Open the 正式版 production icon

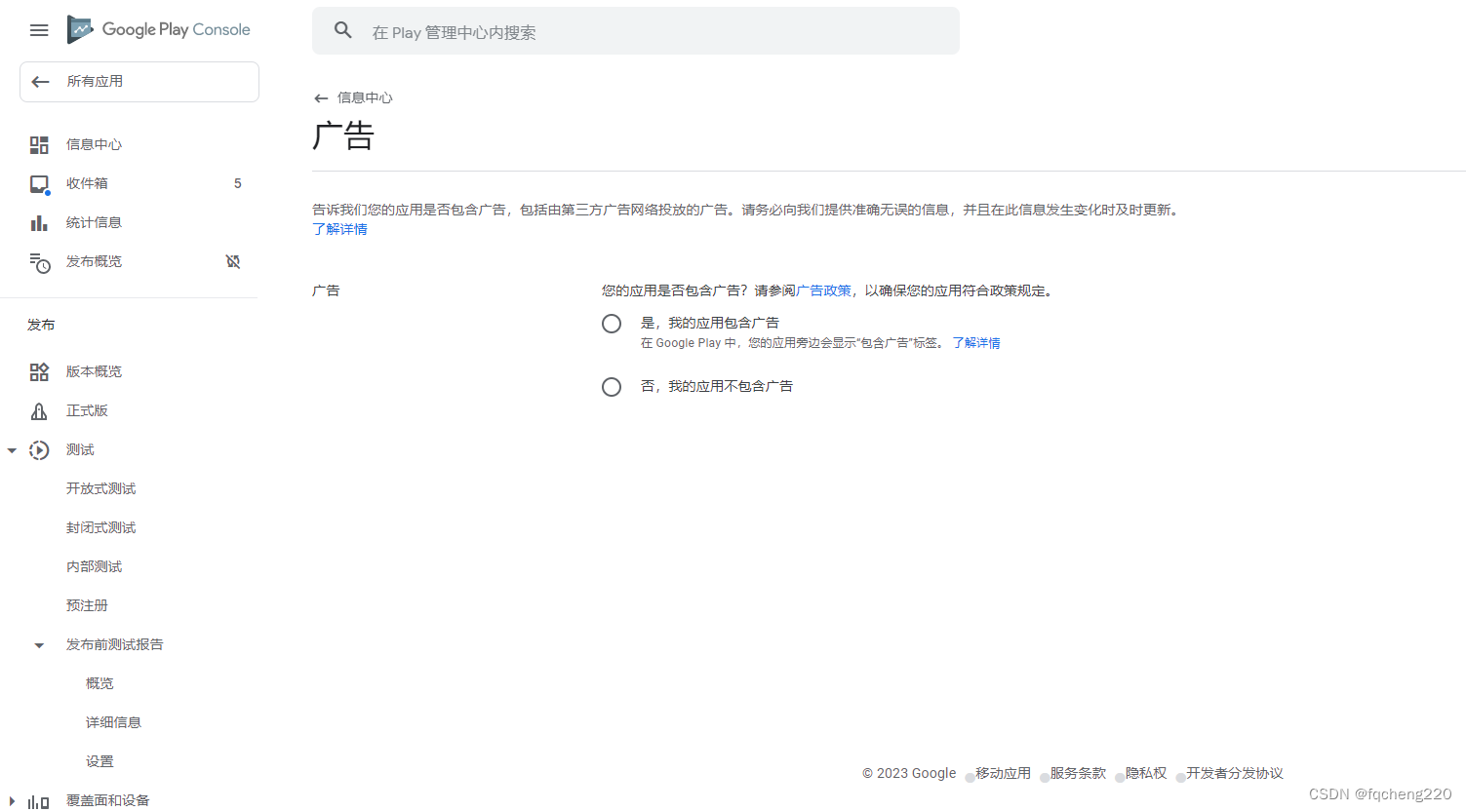[39, 410]
